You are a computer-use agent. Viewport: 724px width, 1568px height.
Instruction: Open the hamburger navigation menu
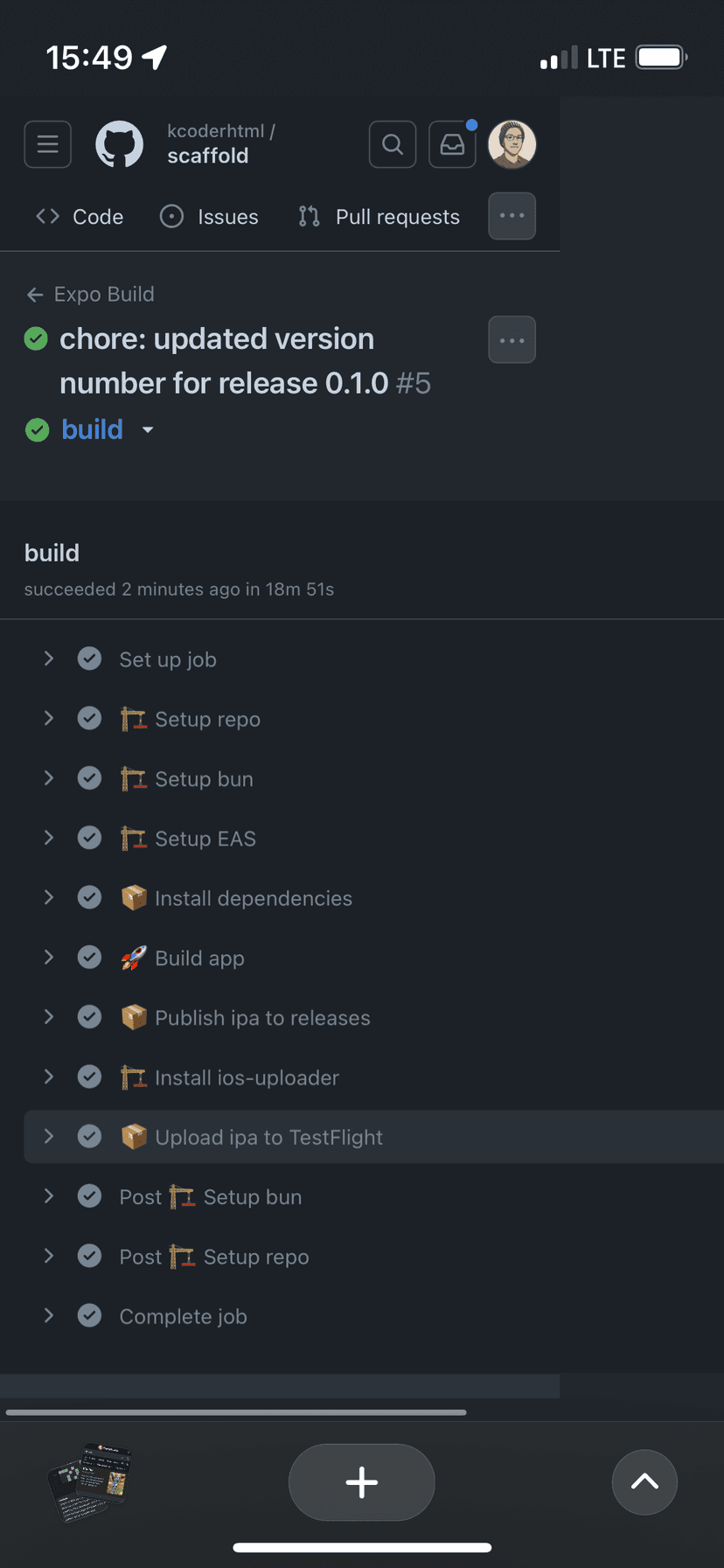[47, 144]
